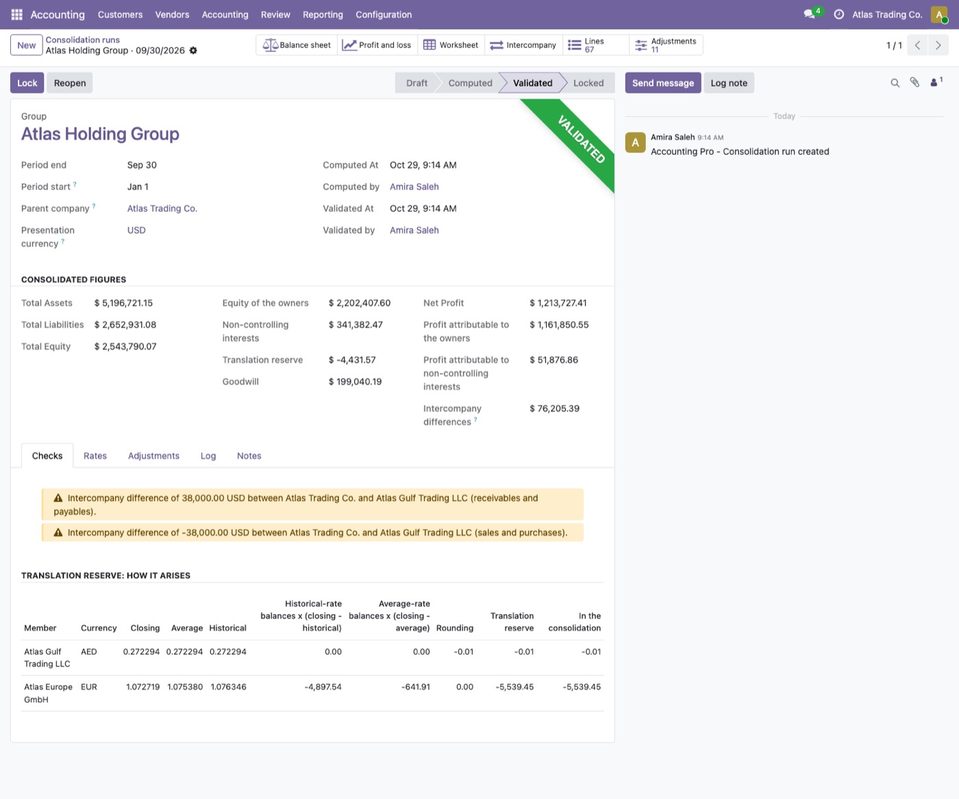Select the Locked status stage
959x799 pixels.
(x=588, y=83)
